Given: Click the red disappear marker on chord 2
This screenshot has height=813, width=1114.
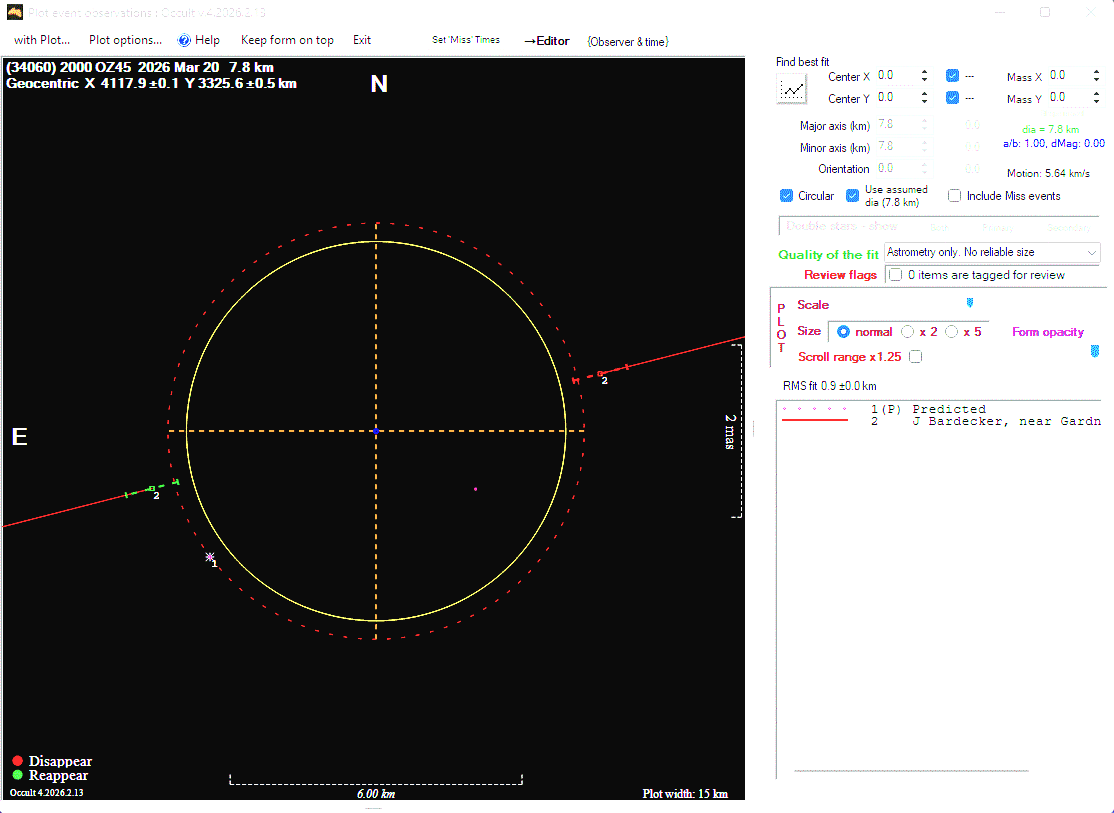Looking at the screenshot, I should pos(600,374).
